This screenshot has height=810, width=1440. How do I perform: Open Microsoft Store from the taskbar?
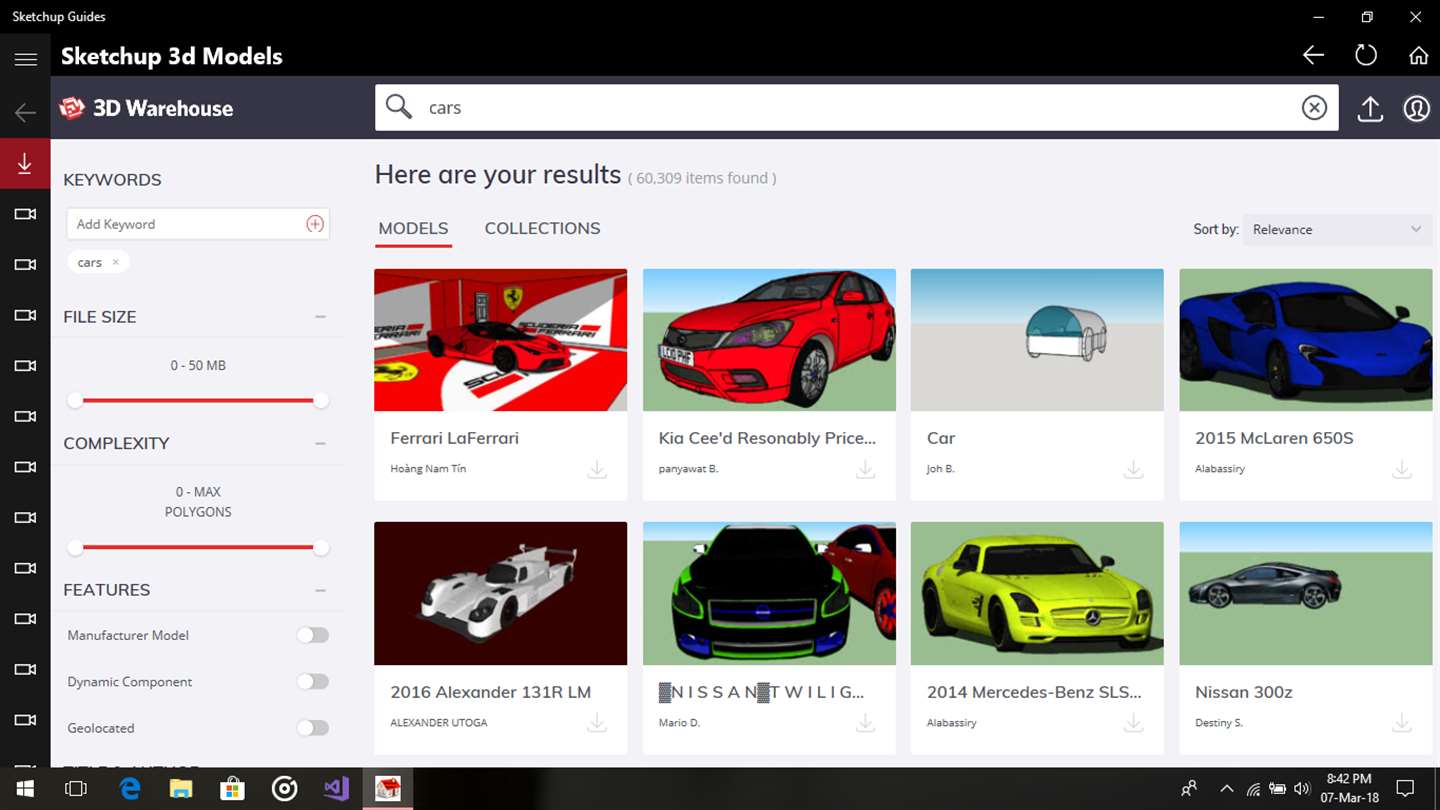[232, 789]
